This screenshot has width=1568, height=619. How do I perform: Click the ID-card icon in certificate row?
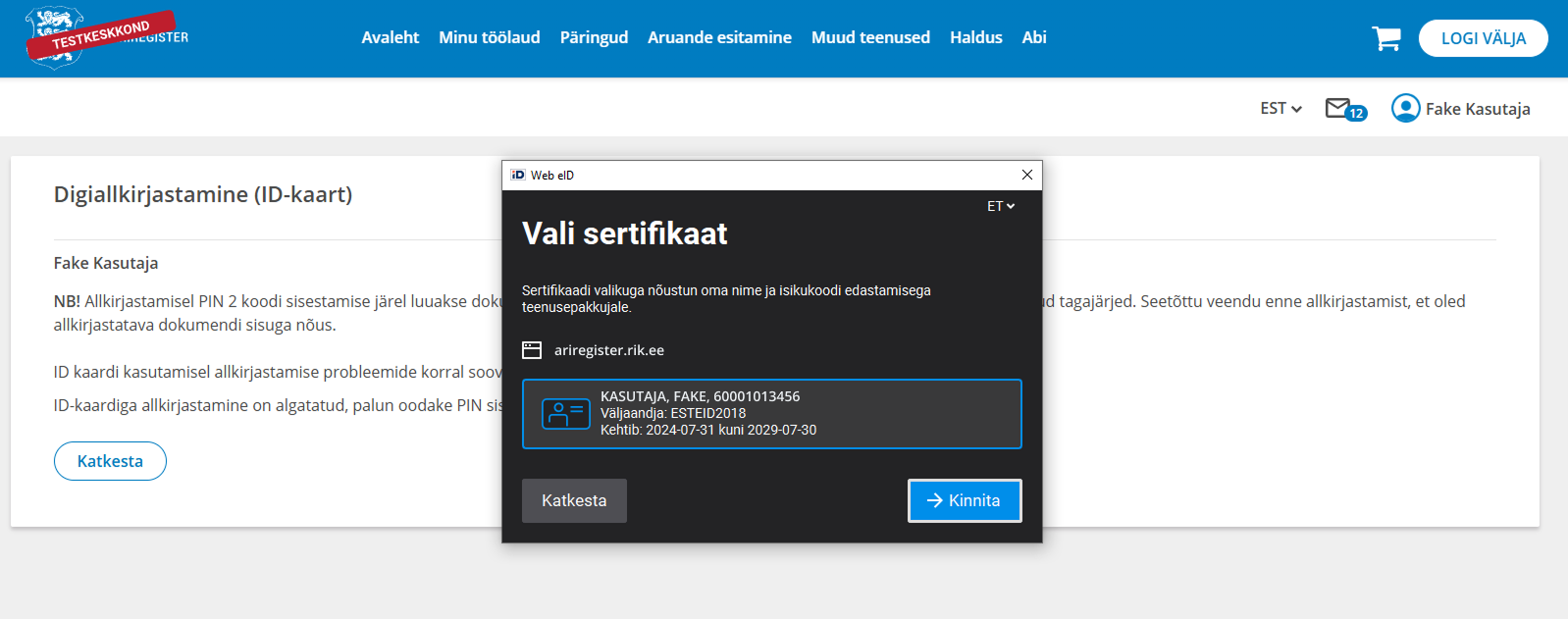point(566,414)
